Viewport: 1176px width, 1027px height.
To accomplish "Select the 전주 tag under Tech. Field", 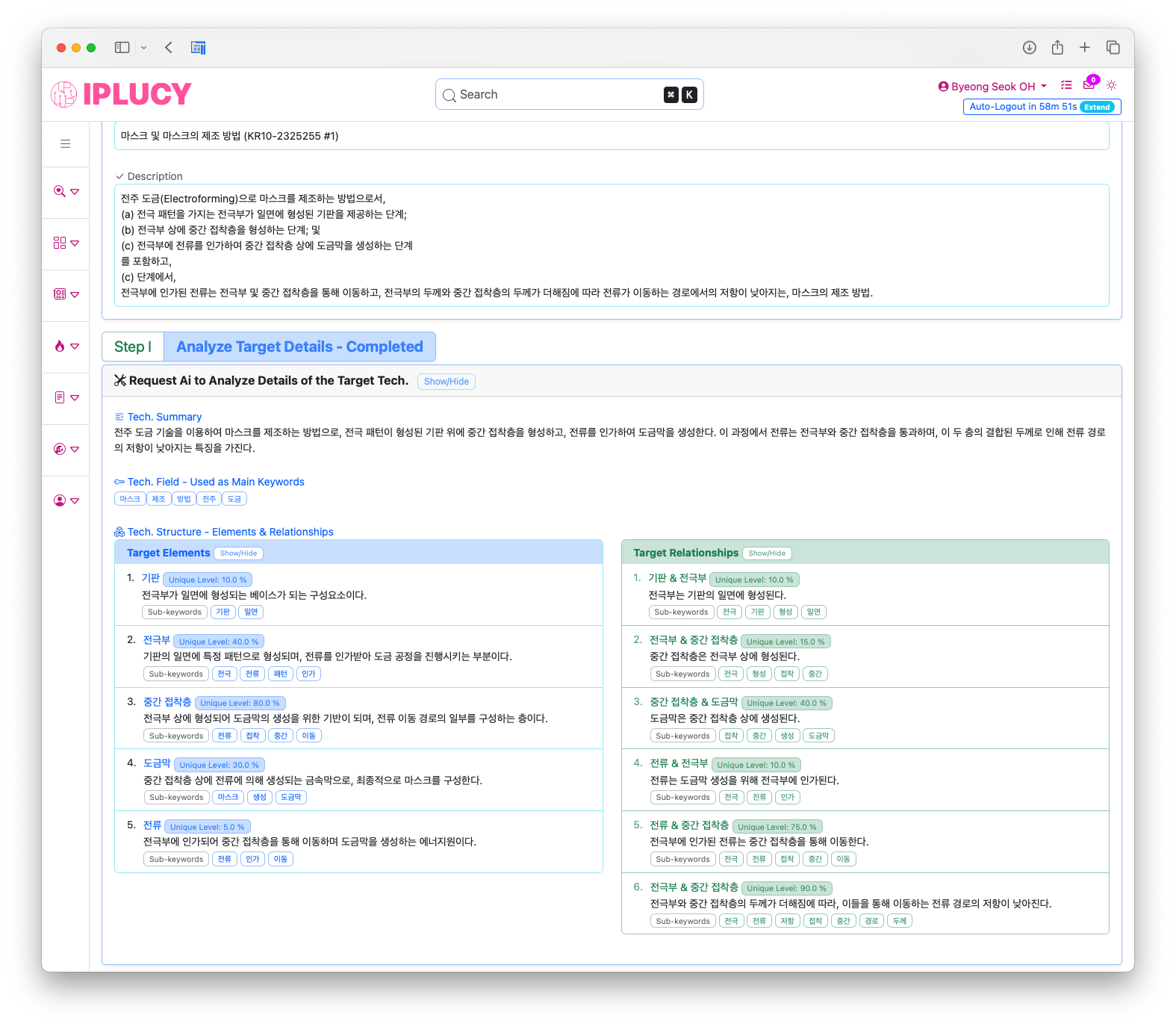I will 209,499.
